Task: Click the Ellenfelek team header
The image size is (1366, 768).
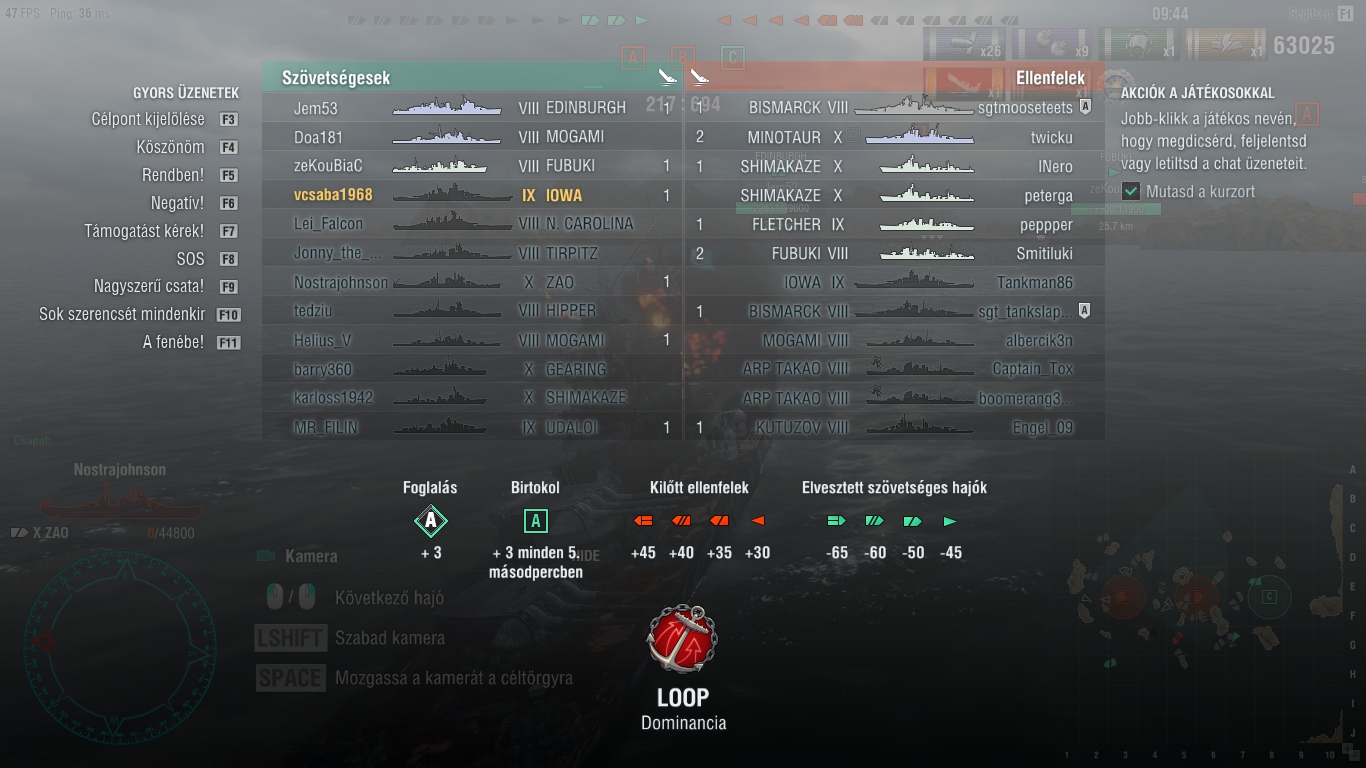Action: [895, 77]
